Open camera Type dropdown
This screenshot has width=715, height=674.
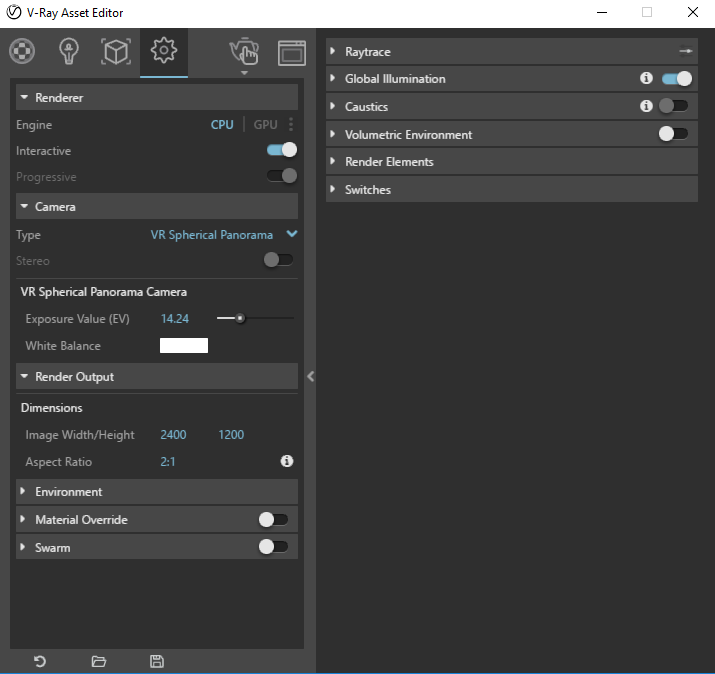click(x=224, y=234)
